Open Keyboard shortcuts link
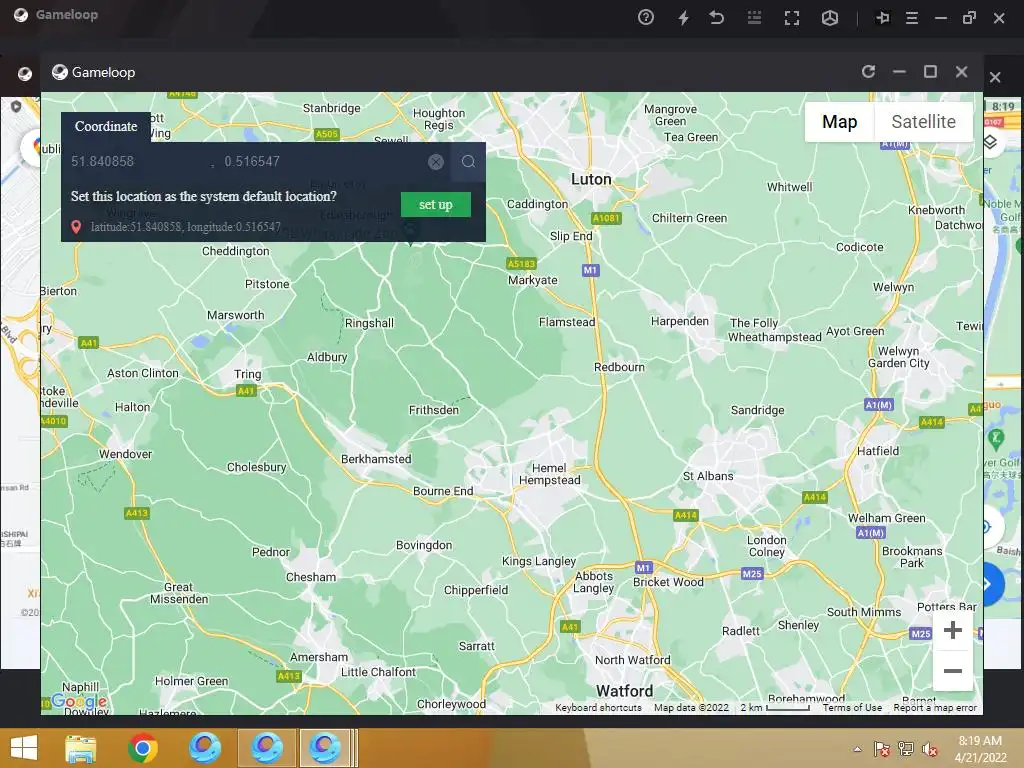 tap(598, 707)
